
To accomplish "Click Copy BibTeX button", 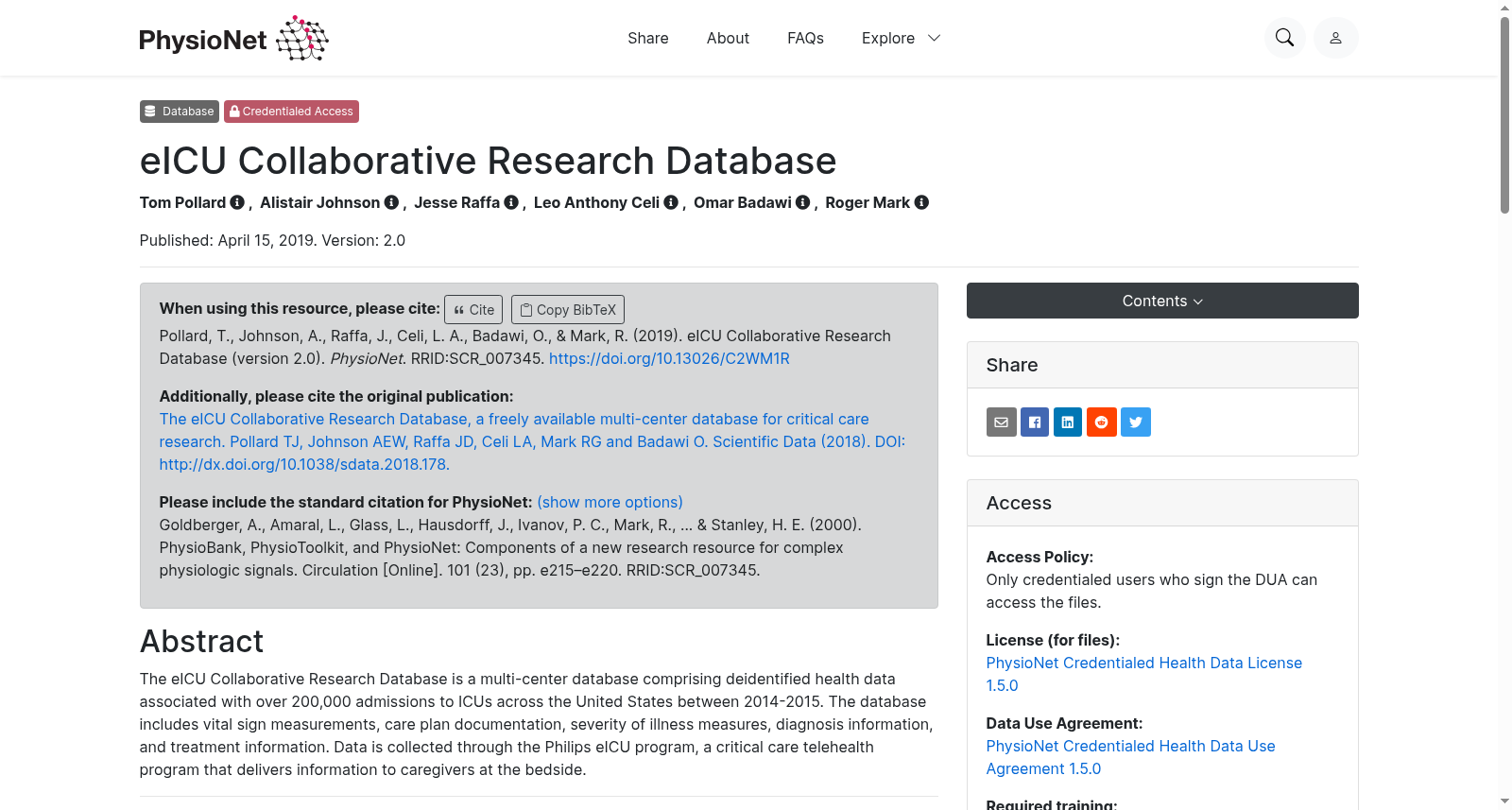I will pyautogui.click(x=568, y=310).
